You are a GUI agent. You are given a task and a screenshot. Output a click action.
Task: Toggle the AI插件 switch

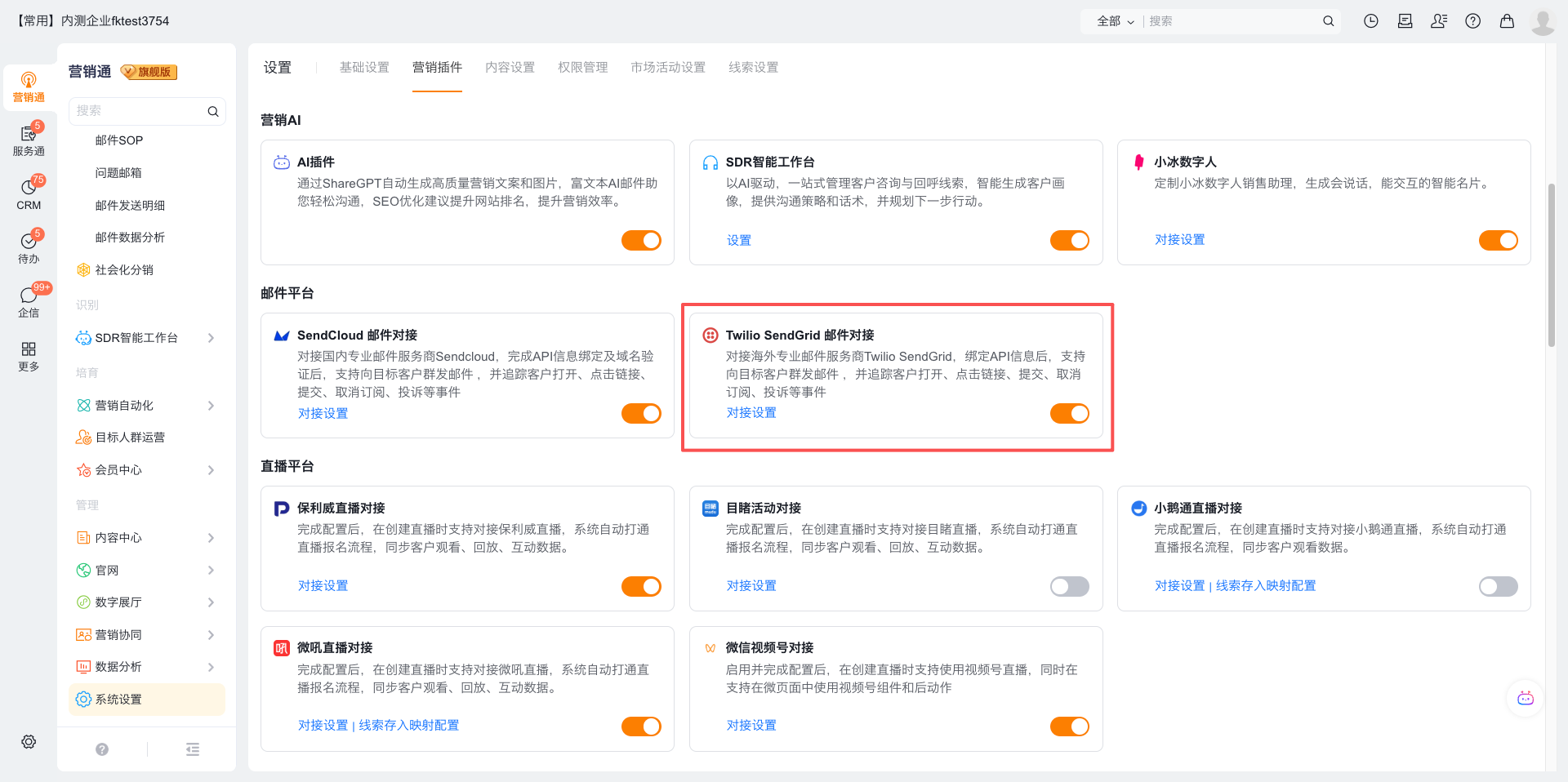(642, 241)
